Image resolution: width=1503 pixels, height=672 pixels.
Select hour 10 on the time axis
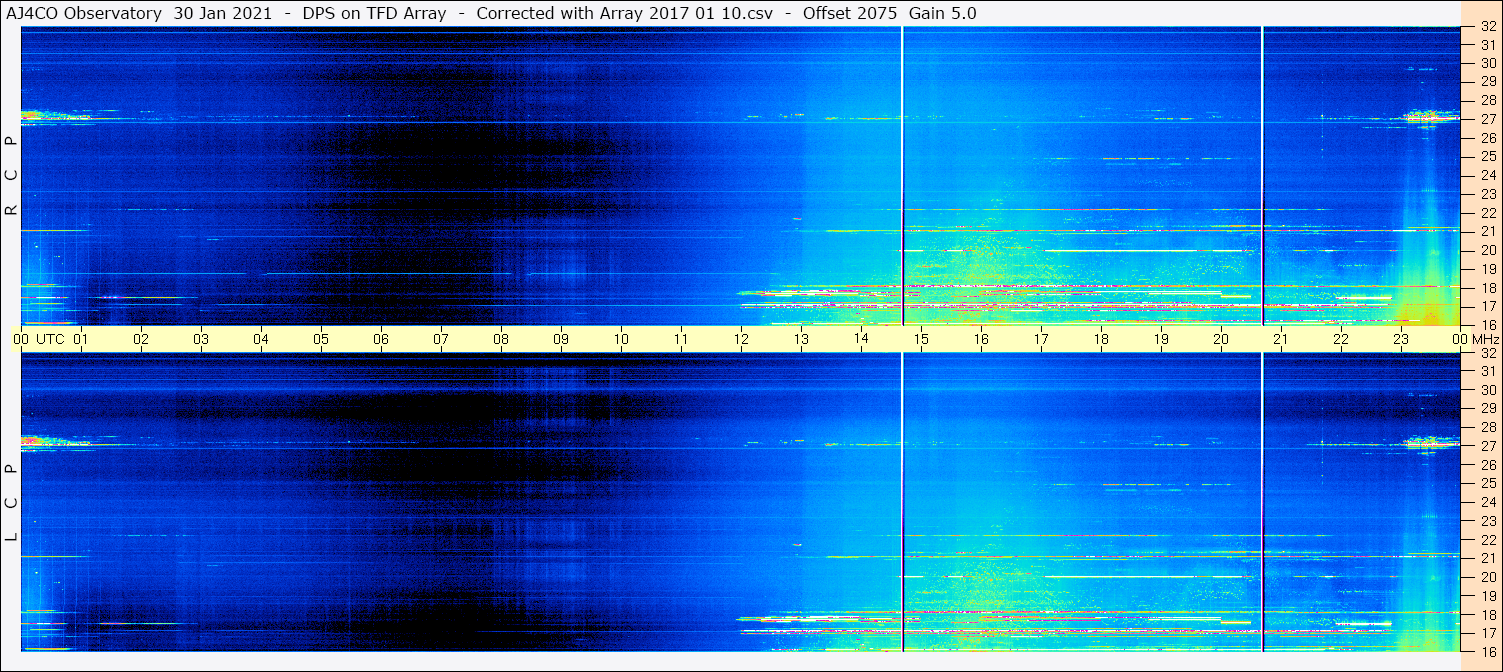[x=621, y=339]
